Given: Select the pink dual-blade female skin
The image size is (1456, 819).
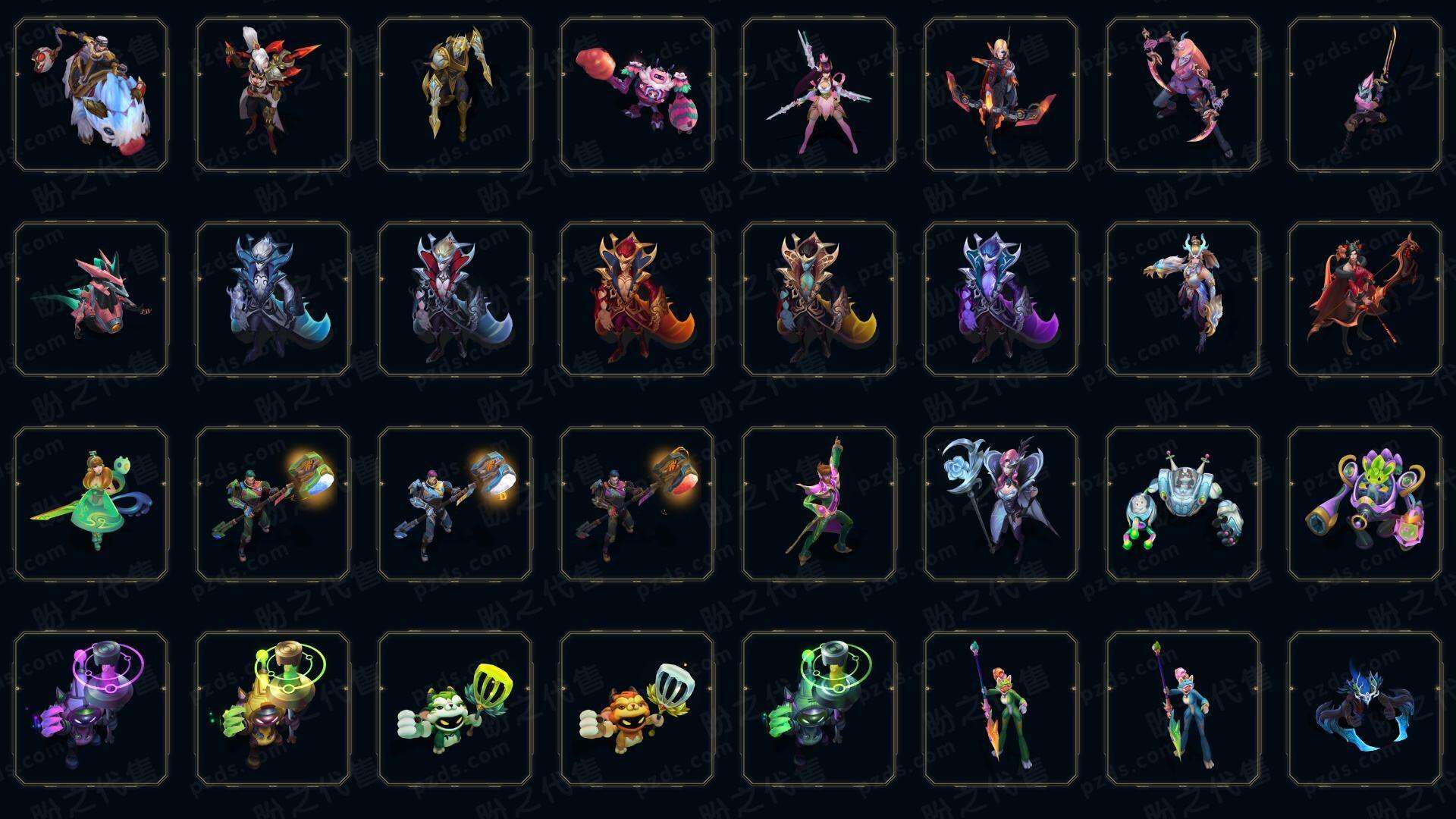Looking at the screenshot, I should coord(819,95).
